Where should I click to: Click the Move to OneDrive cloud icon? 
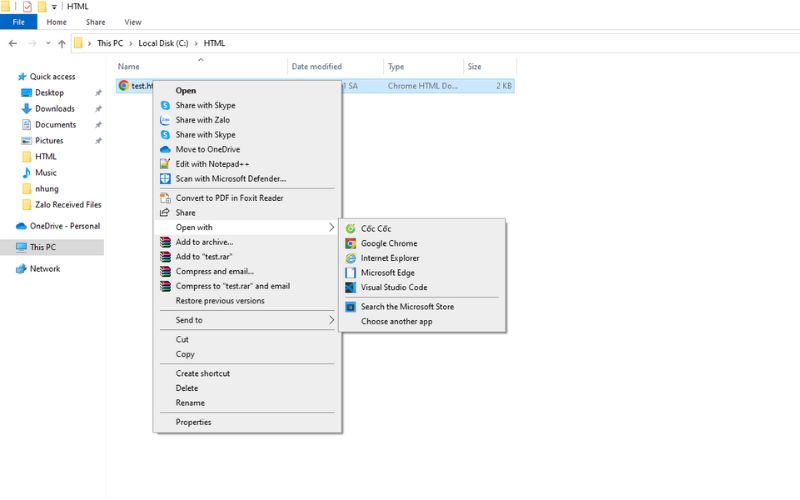(165, 149)
